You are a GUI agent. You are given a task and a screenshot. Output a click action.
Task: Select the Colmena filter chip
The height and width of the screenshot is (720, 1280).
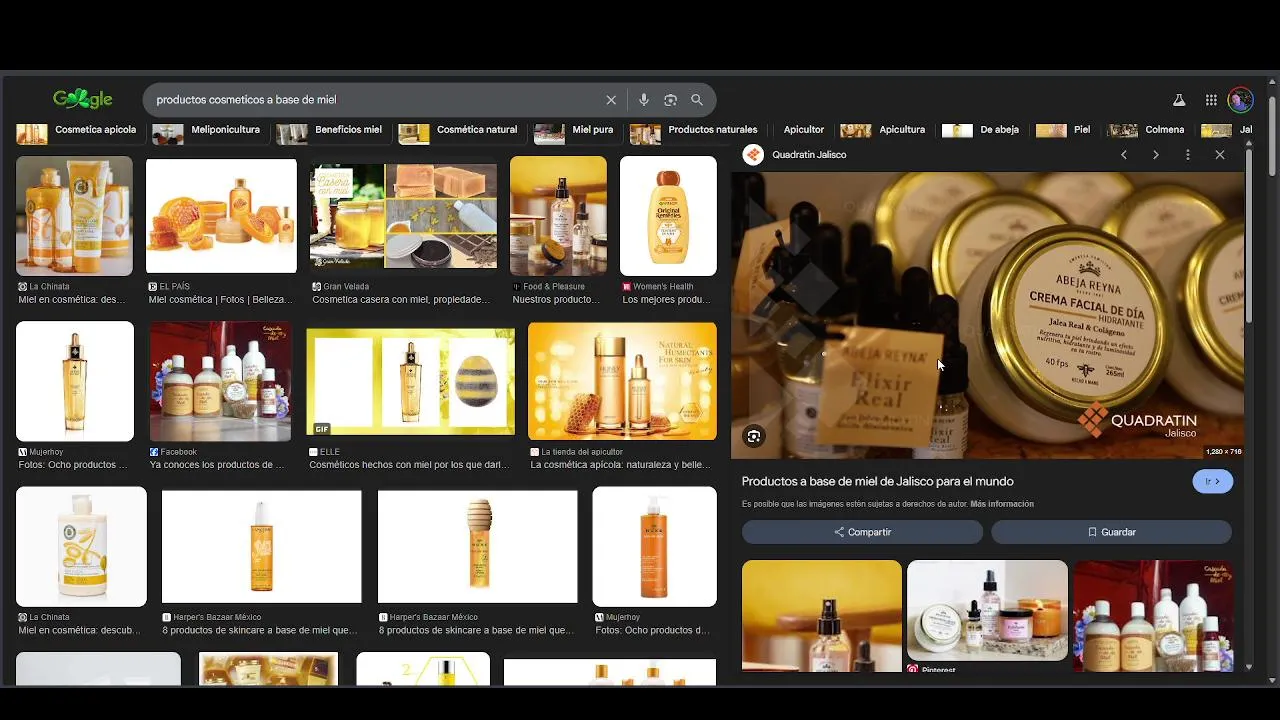(x=1148, y=130)
